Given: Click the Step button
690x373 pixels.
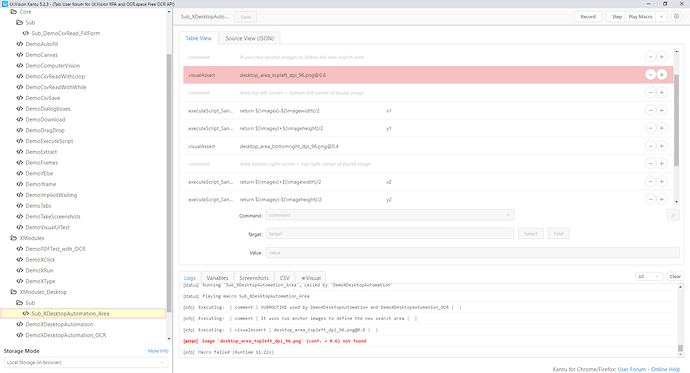Looking at the screenshot, I should (x=617, y=17).
